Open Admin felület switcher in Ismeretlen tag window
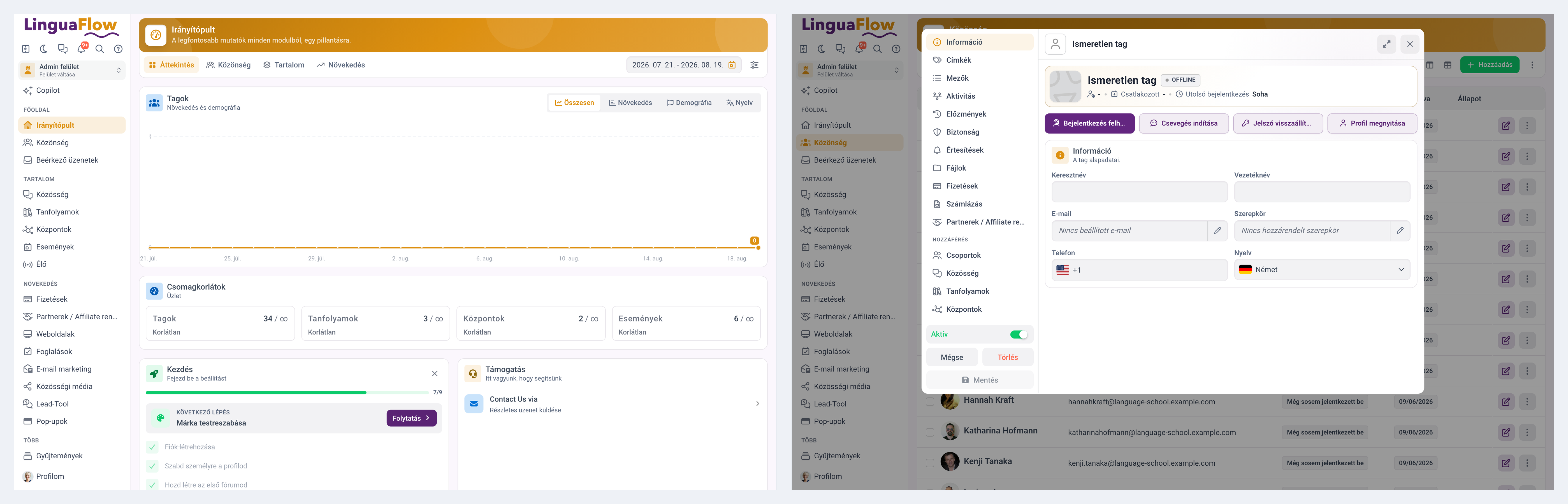The image size is (1568, 504). click(x=850, y=71)
